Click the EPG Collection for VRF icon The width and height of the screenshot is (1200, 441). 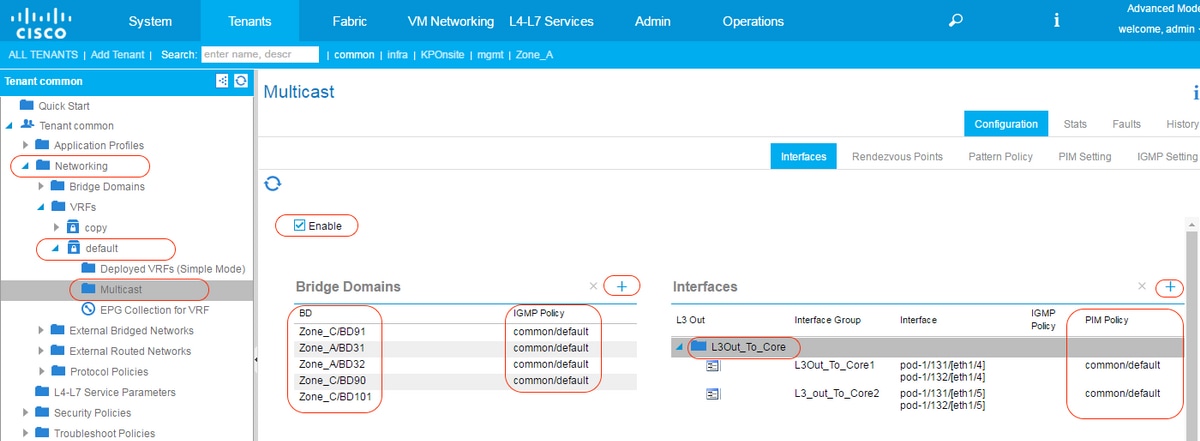(x=89, y=310)
